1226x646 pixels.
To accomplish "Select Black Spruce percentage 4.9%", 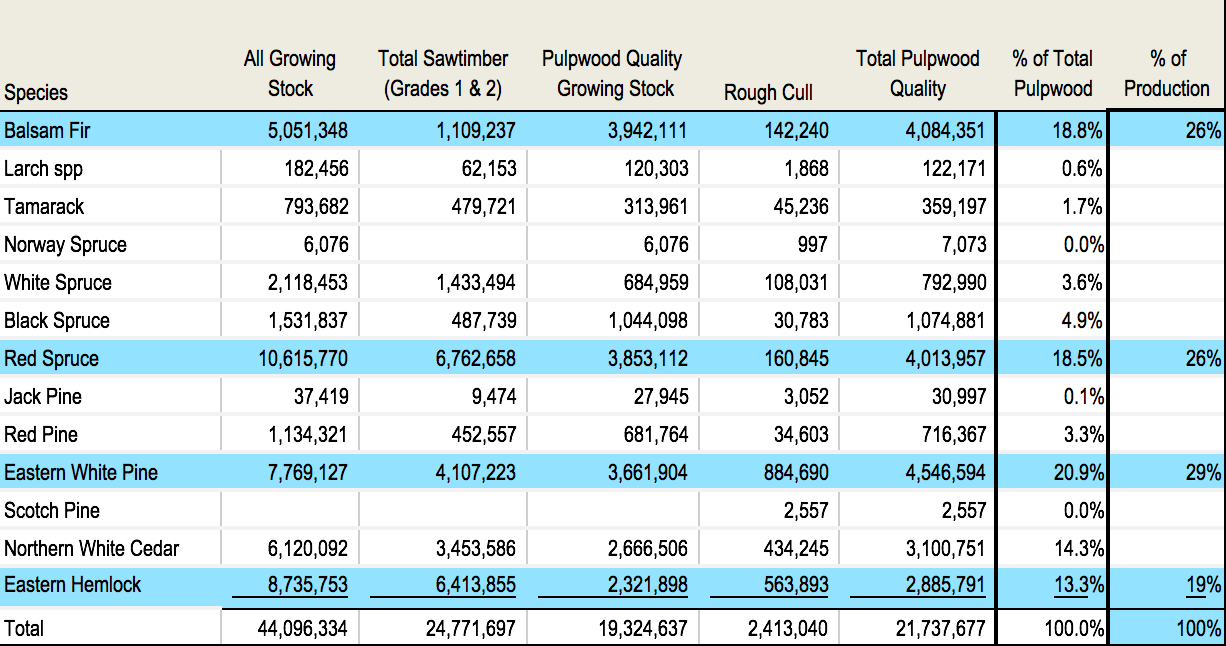I will (x=1083, y=321).
